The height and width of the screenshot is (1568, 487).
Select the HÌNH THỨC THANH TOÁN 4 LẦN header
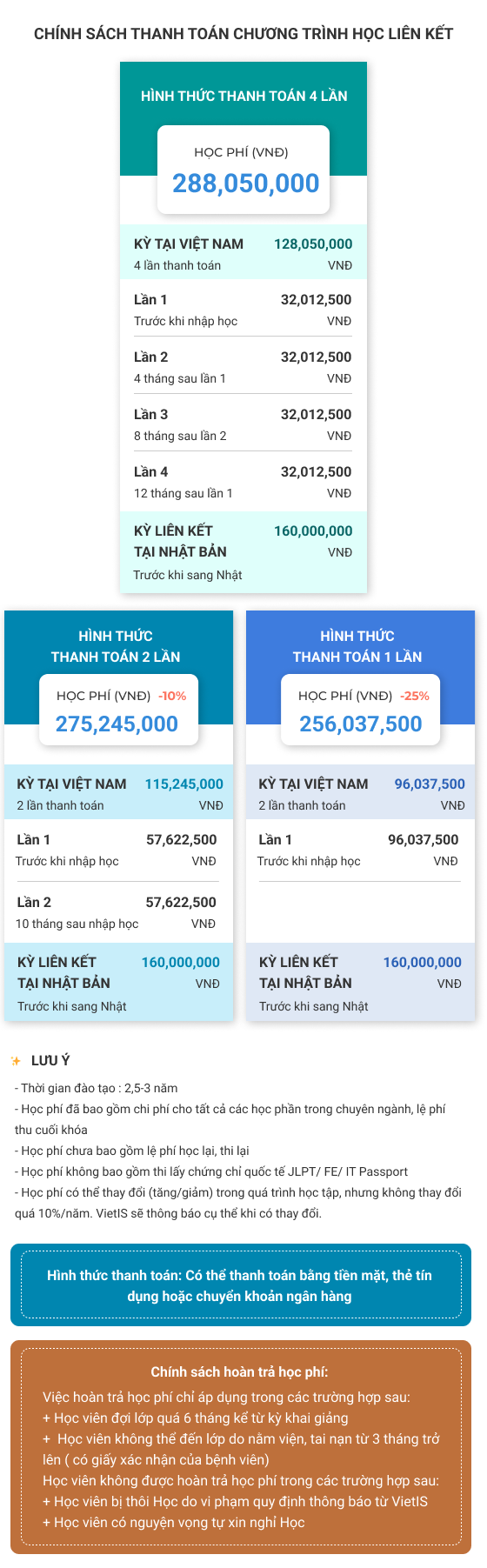(243, 96)
